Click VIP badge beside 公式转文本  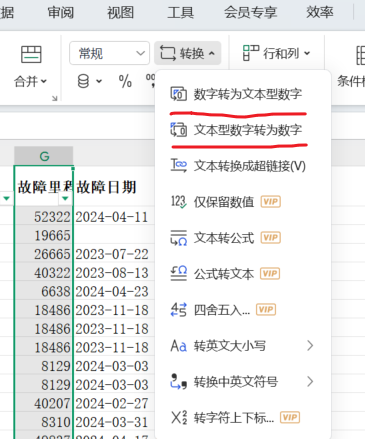pyautogui.click(x=270, y=274)
